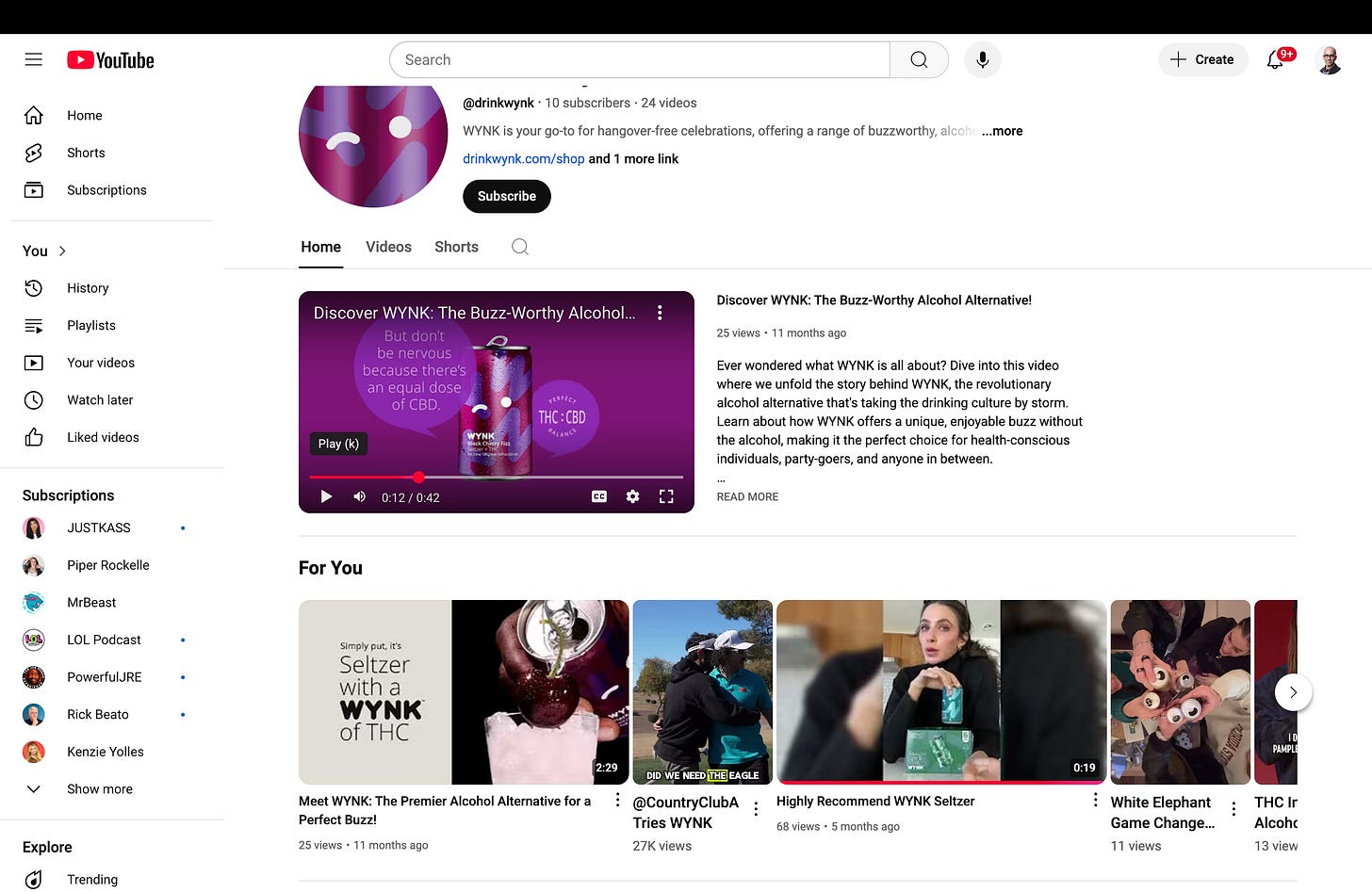Screen dimensions: 1372x892
Task: Subscribe to the drinkwynk channel
Action: (507, 196)
